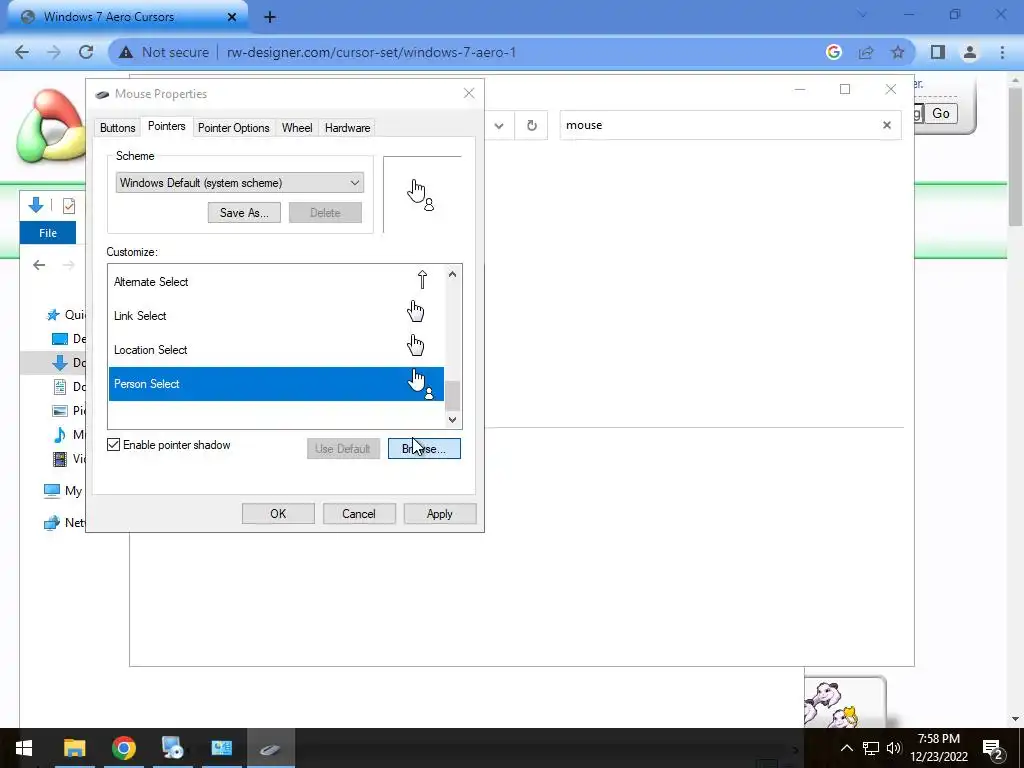The height and width of the screenshot is (768, 1024).
Task: Select Desktop folder in Explorer sidebar
Action: point(69,339)
